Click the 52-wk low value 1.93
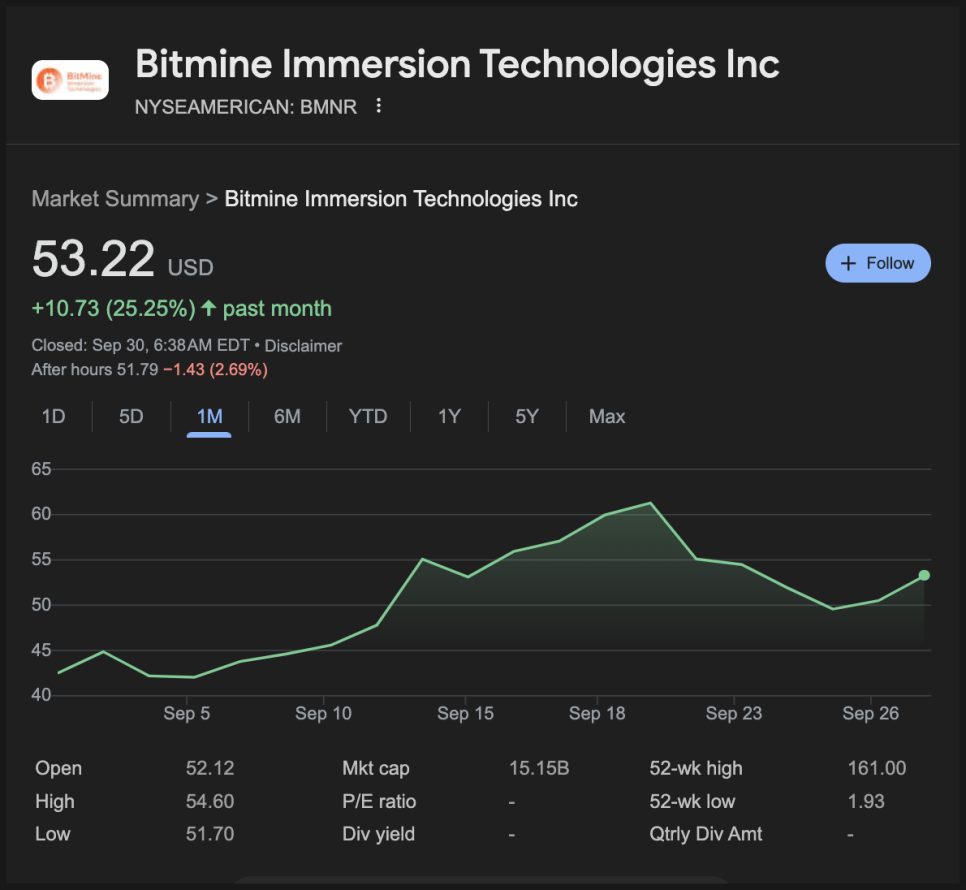 866,801
